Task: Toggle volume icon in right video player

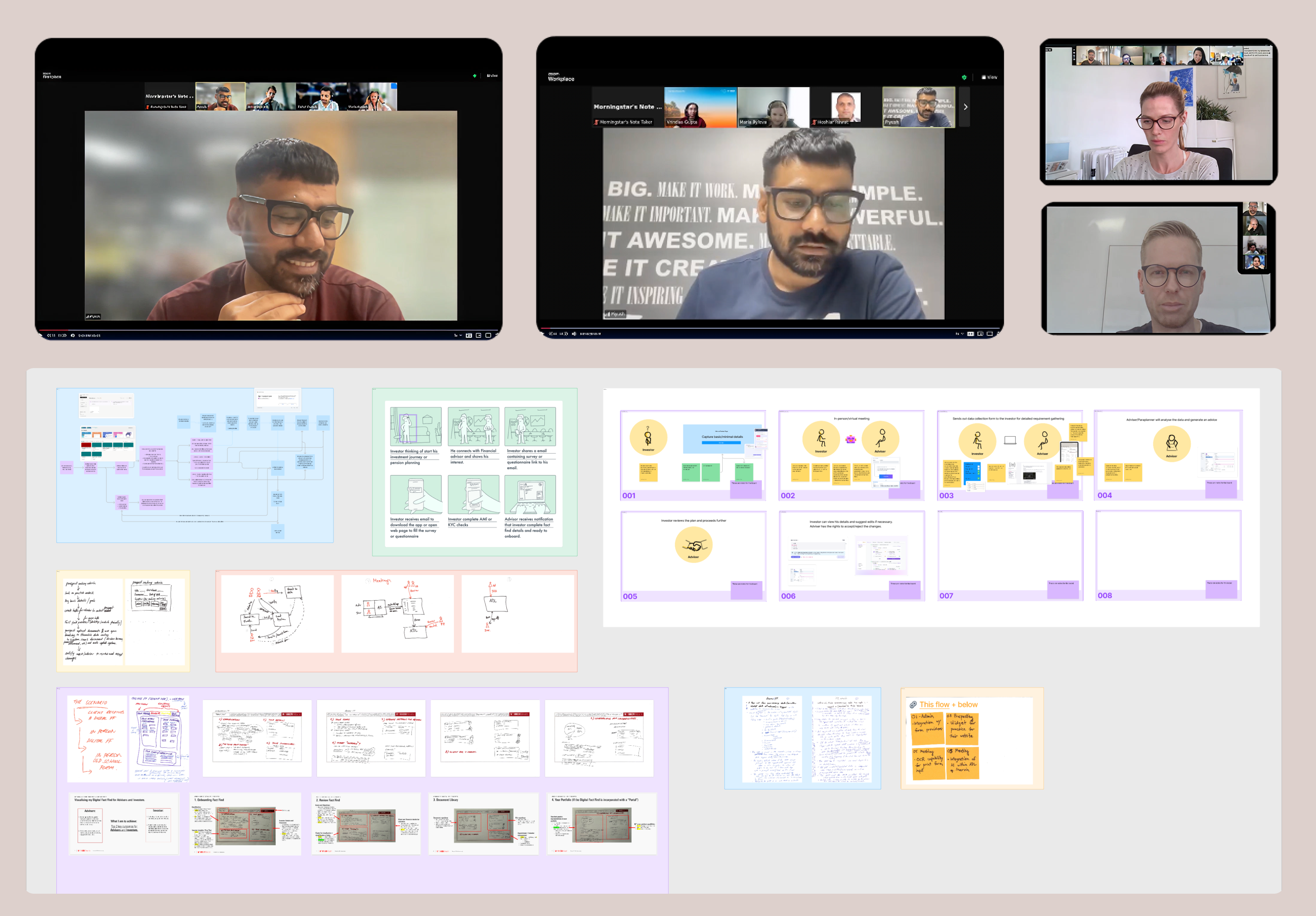Action: click(574, 334)
